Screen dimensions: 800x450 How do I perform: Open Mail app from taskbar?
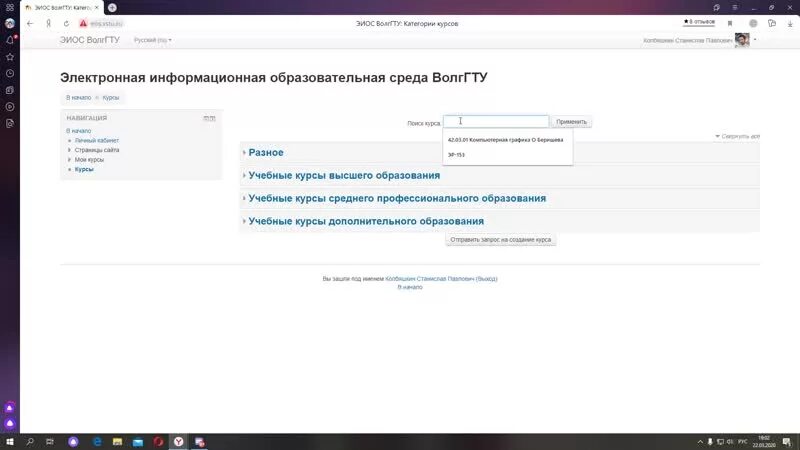coord(138,442)
